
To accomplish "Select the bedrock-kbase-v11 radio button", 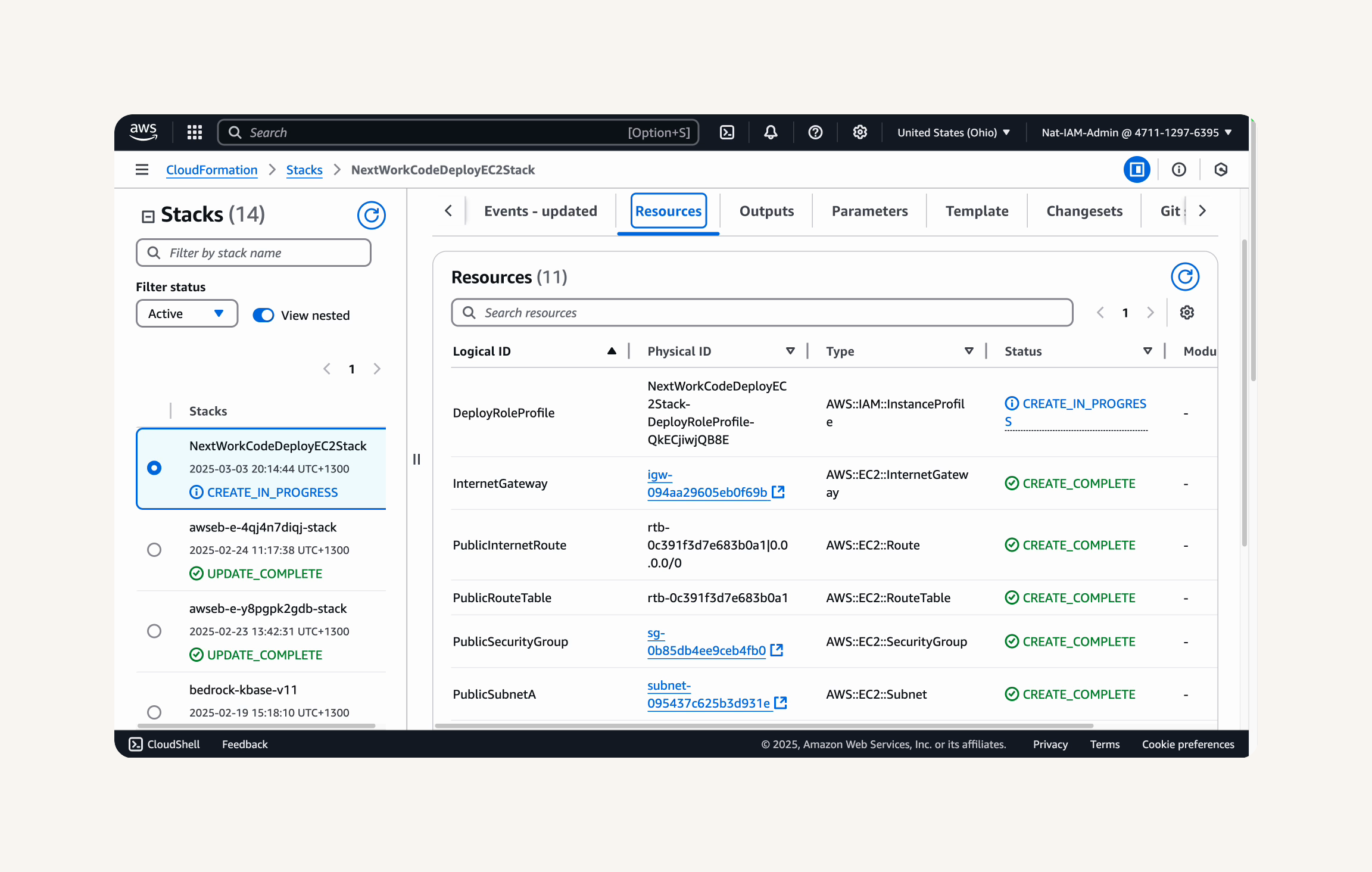I will (x=154, y=712).
